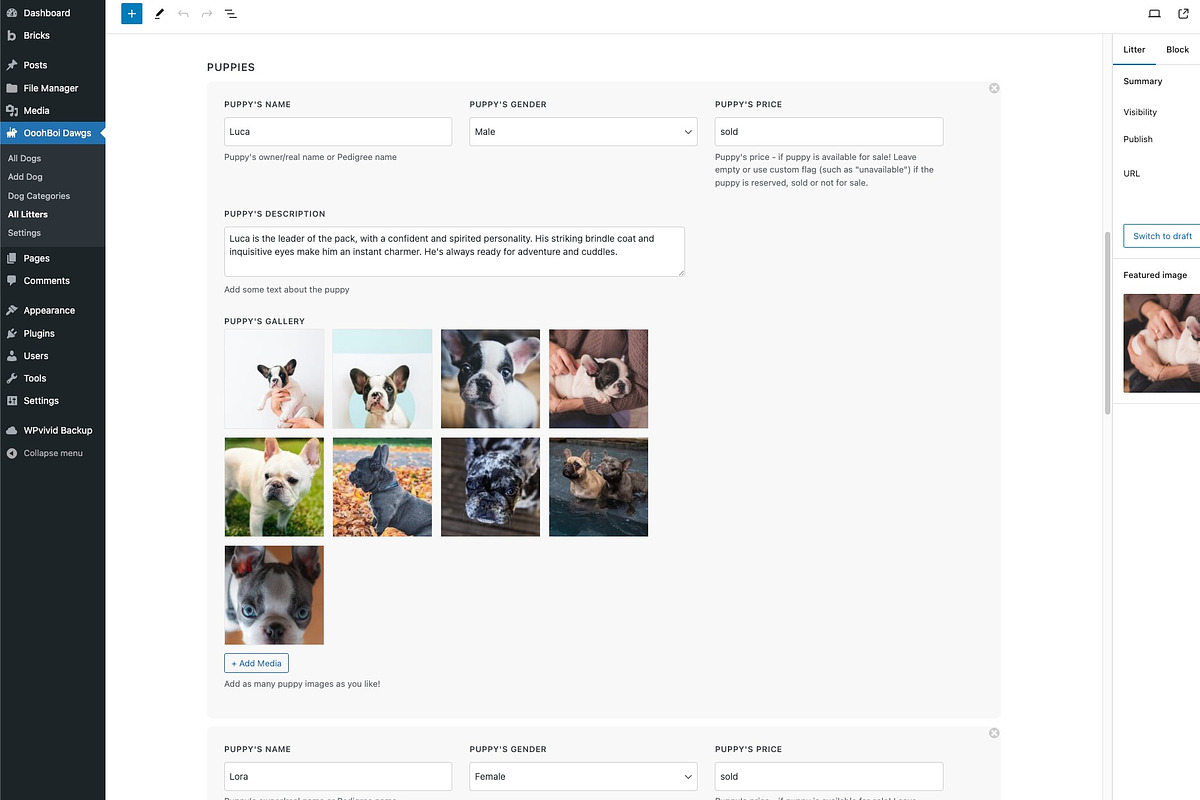
Task: Select gallery photo of gray dog in leaves
Action: (x=382, y=487)
